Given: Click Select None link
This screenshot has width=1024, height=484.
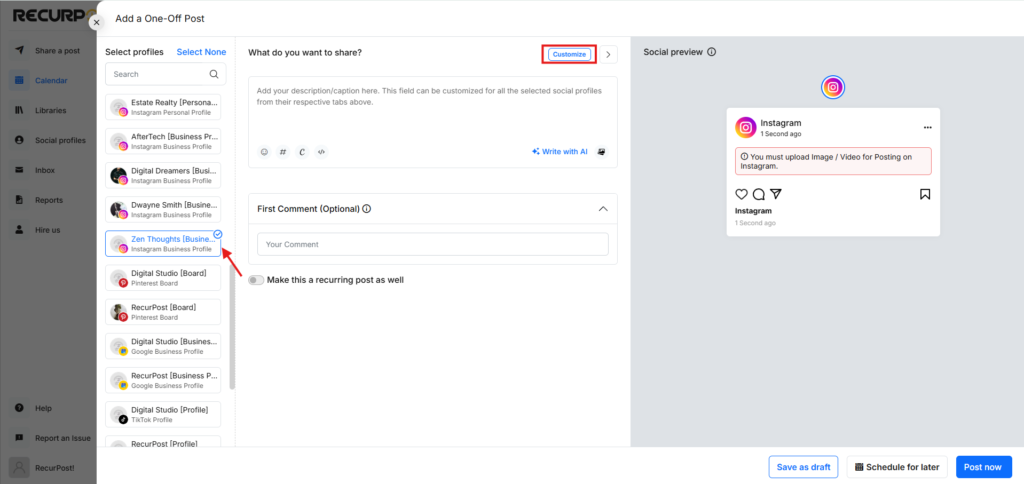Looking at the screenshot, I should pos(201,52).
